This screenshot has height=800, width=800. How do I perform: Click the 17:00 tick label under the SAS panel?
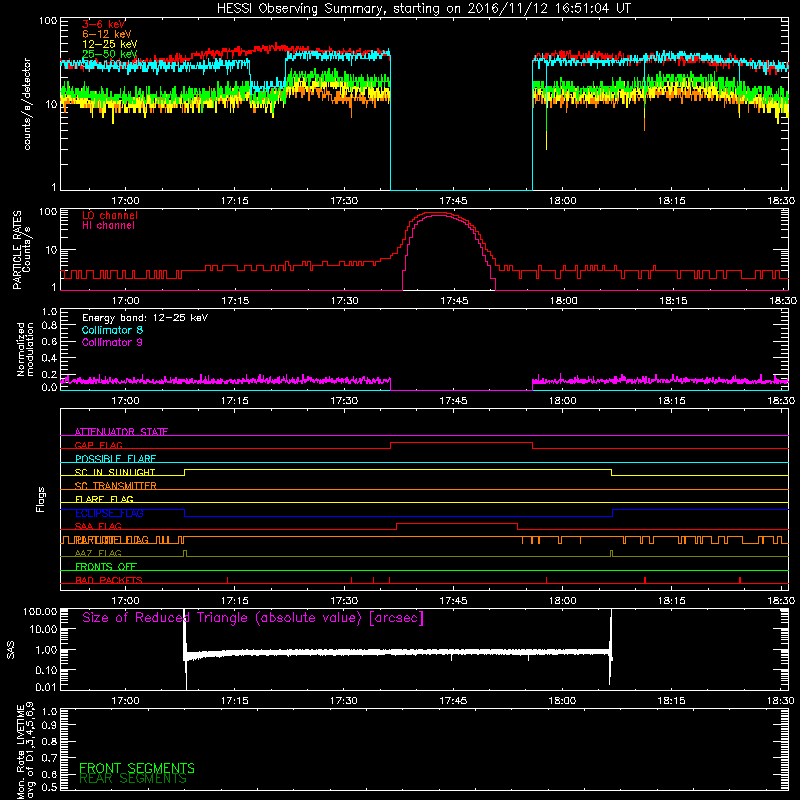click(126, 701)
